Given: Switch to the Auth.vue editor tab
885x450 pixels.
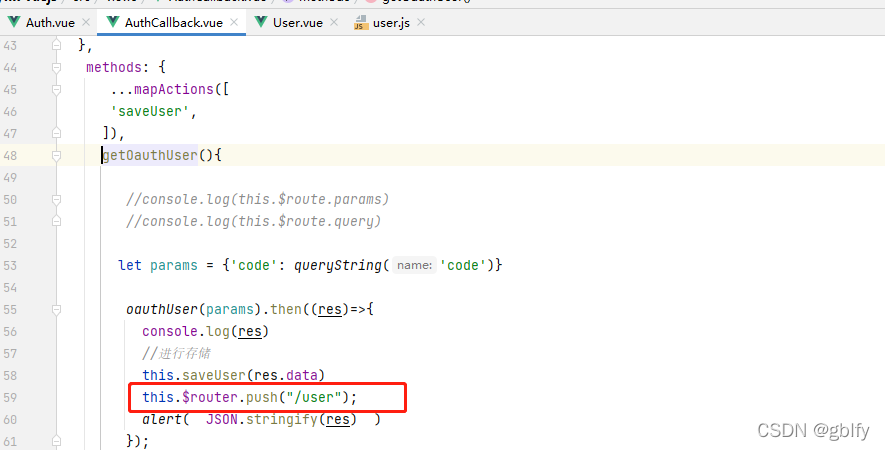Looking at the screenshot, I should pyautogui.click(x=41, y=23).
